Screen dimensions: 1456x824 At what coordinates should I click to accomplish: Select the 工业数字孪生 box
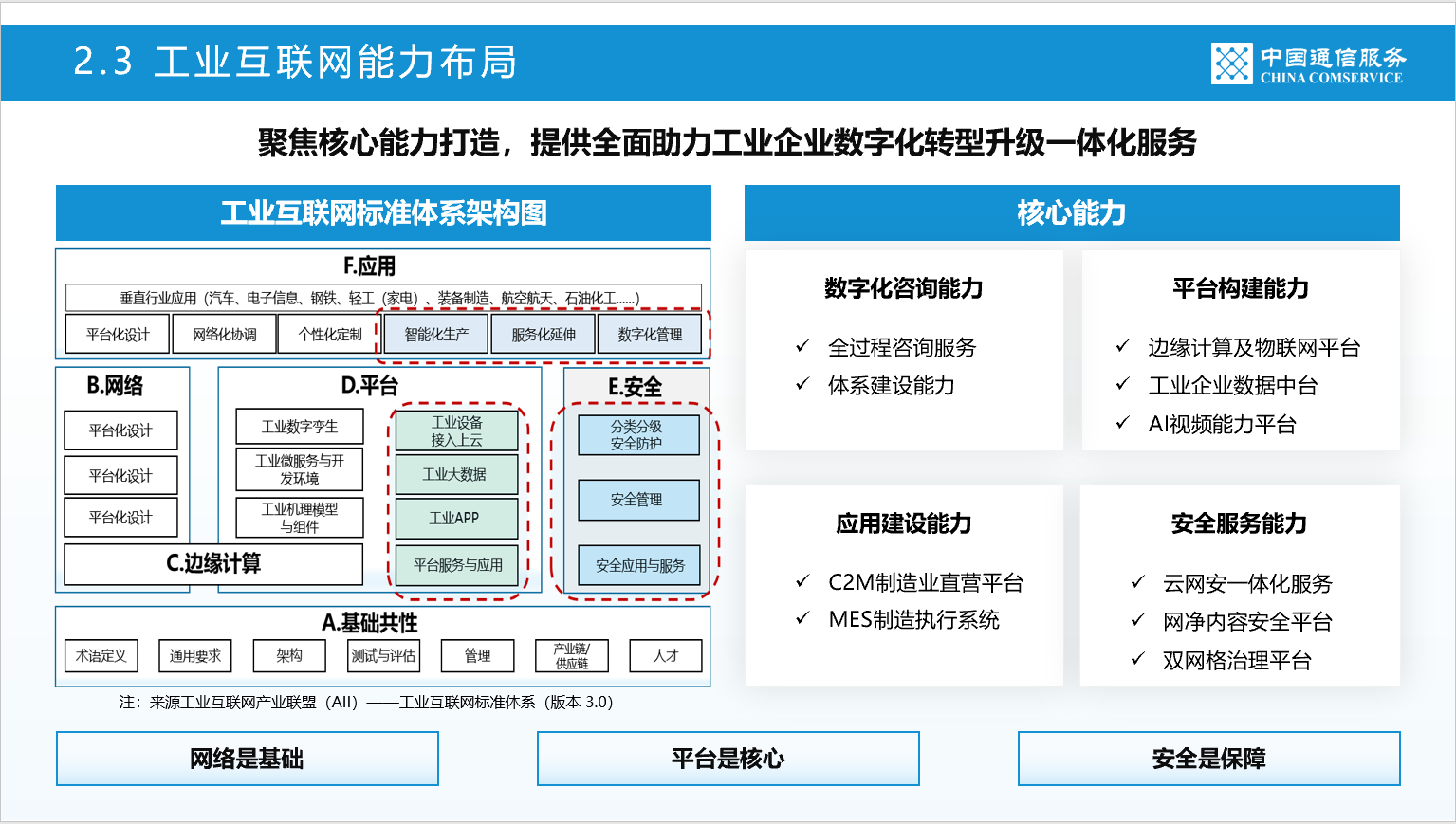300,427
